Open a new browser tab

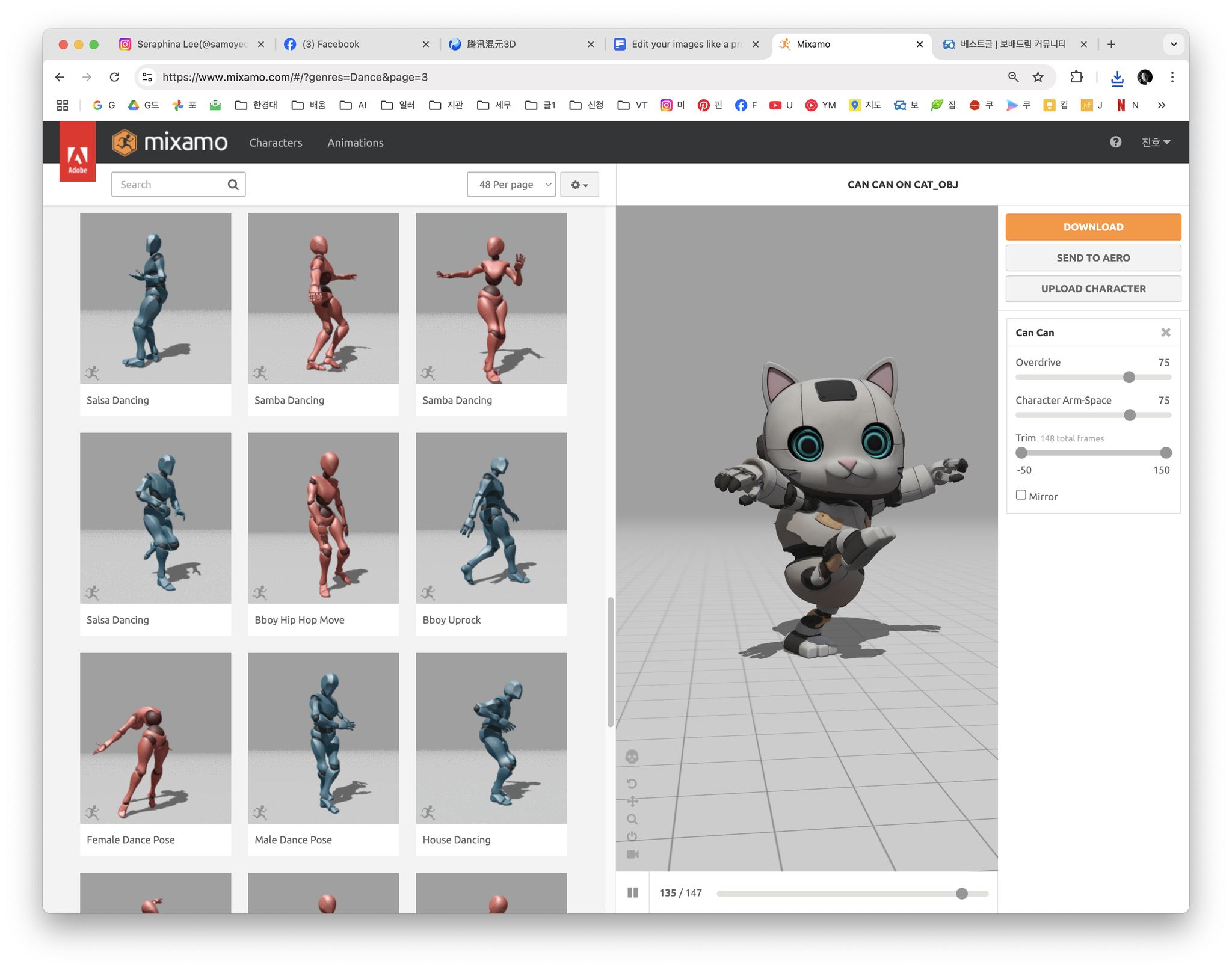[x=1111, y=44]
